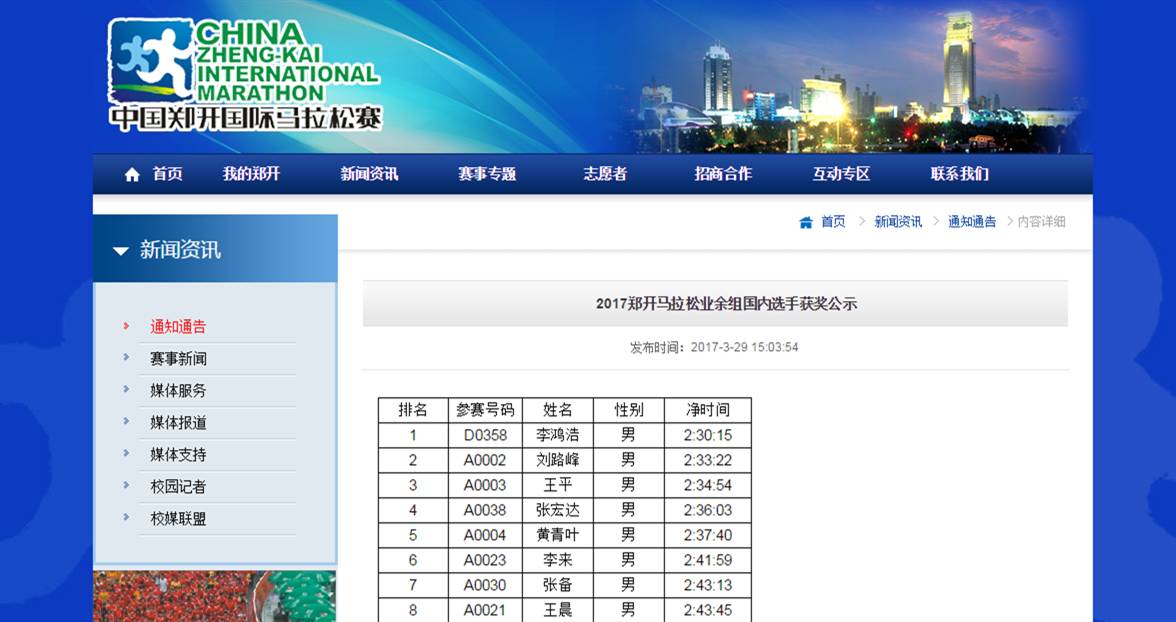Open the 联系我们 menu item
Screen dimensions: 1176x622
(x=959, y=174)
